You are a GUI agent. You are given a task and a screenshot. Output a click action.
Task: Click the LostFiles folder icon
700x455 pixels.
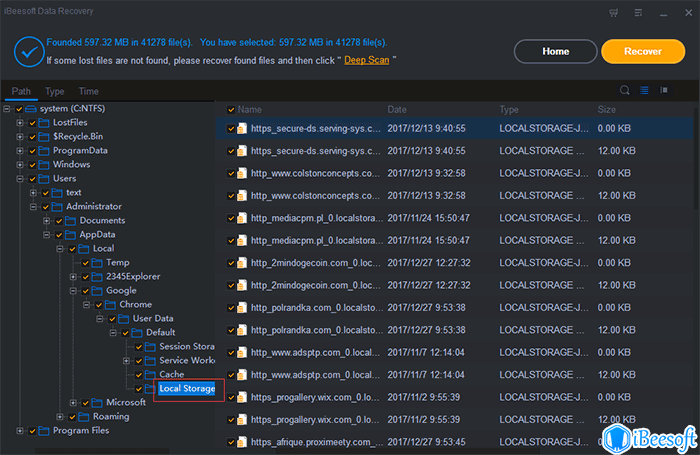click(x=44, y=123)
